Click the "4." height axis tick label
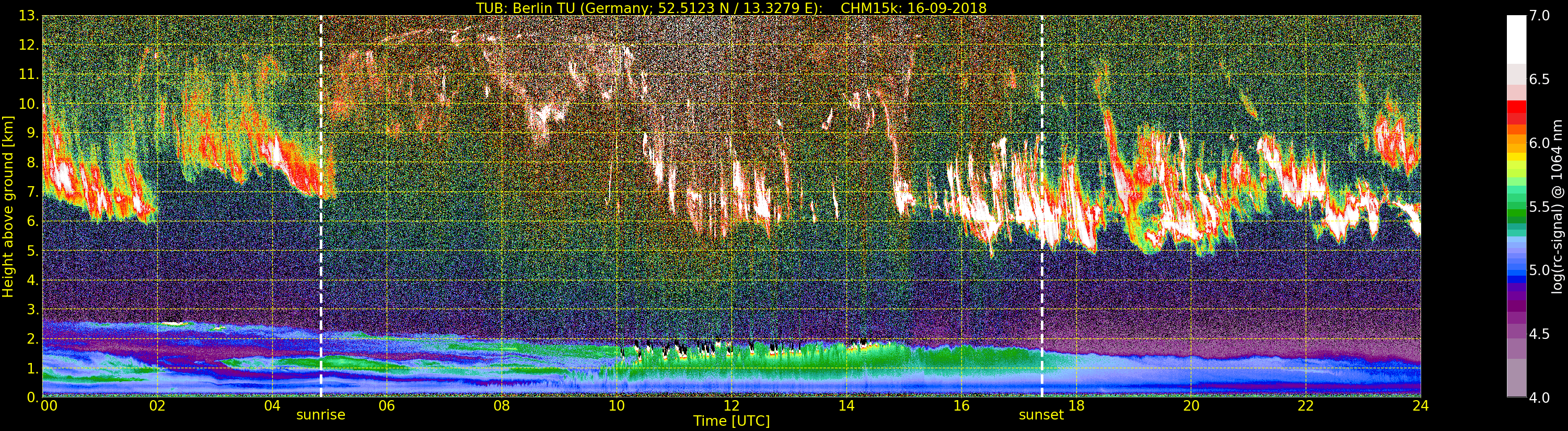The height and width of the screenshot is (431, 1568). click(32, 280)
